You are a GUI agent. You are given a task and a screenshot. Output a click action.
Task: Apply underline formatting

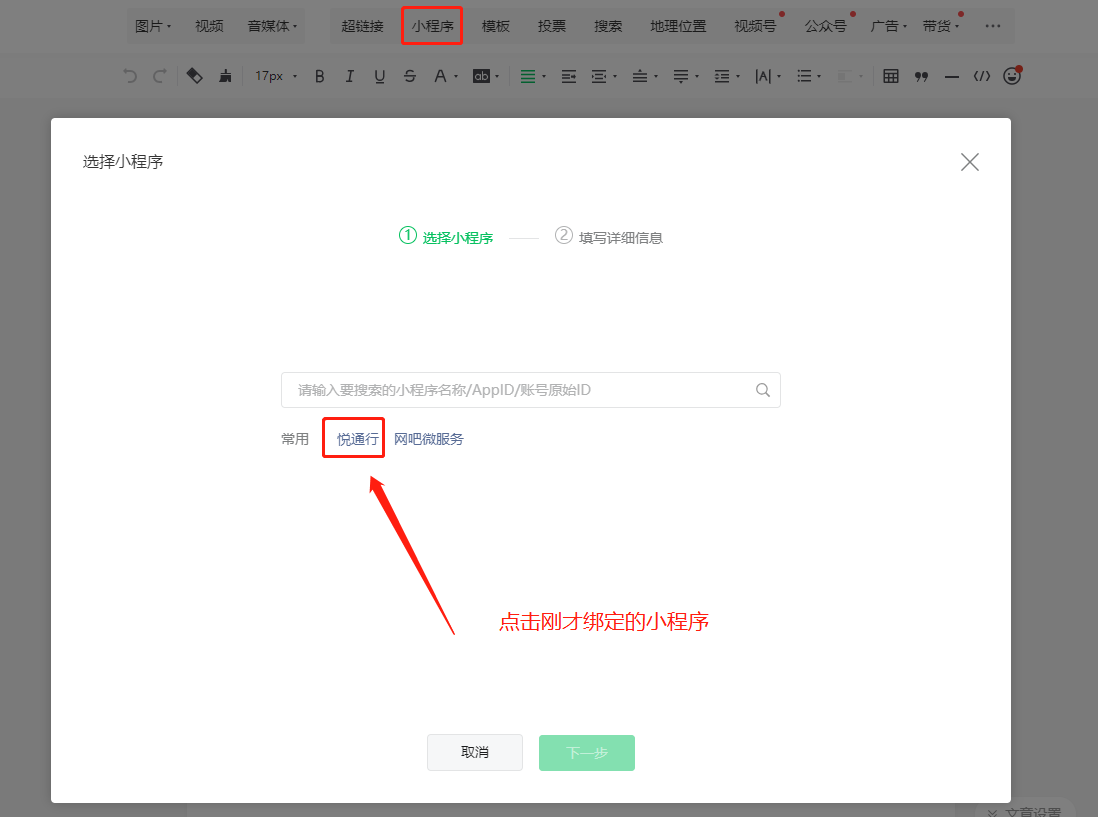pos(380,76)
